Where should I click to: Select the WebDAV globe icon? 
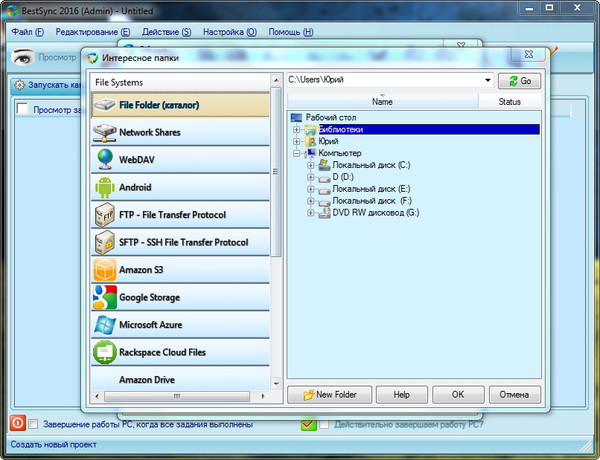coord(104,159)
